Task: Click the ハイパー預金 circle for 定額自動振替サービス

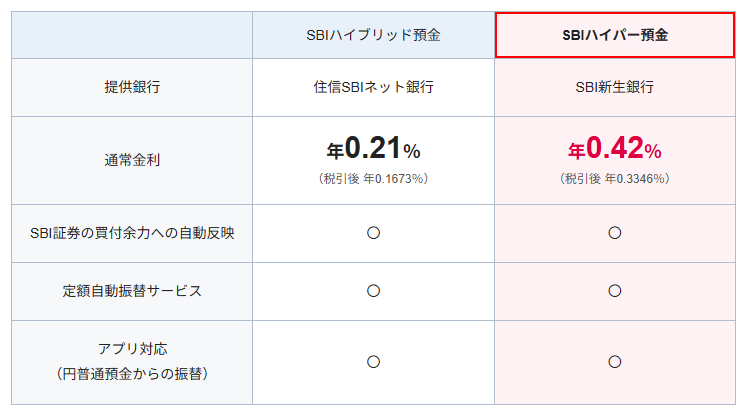Action: pyautogui.click(x=615, y=291)
